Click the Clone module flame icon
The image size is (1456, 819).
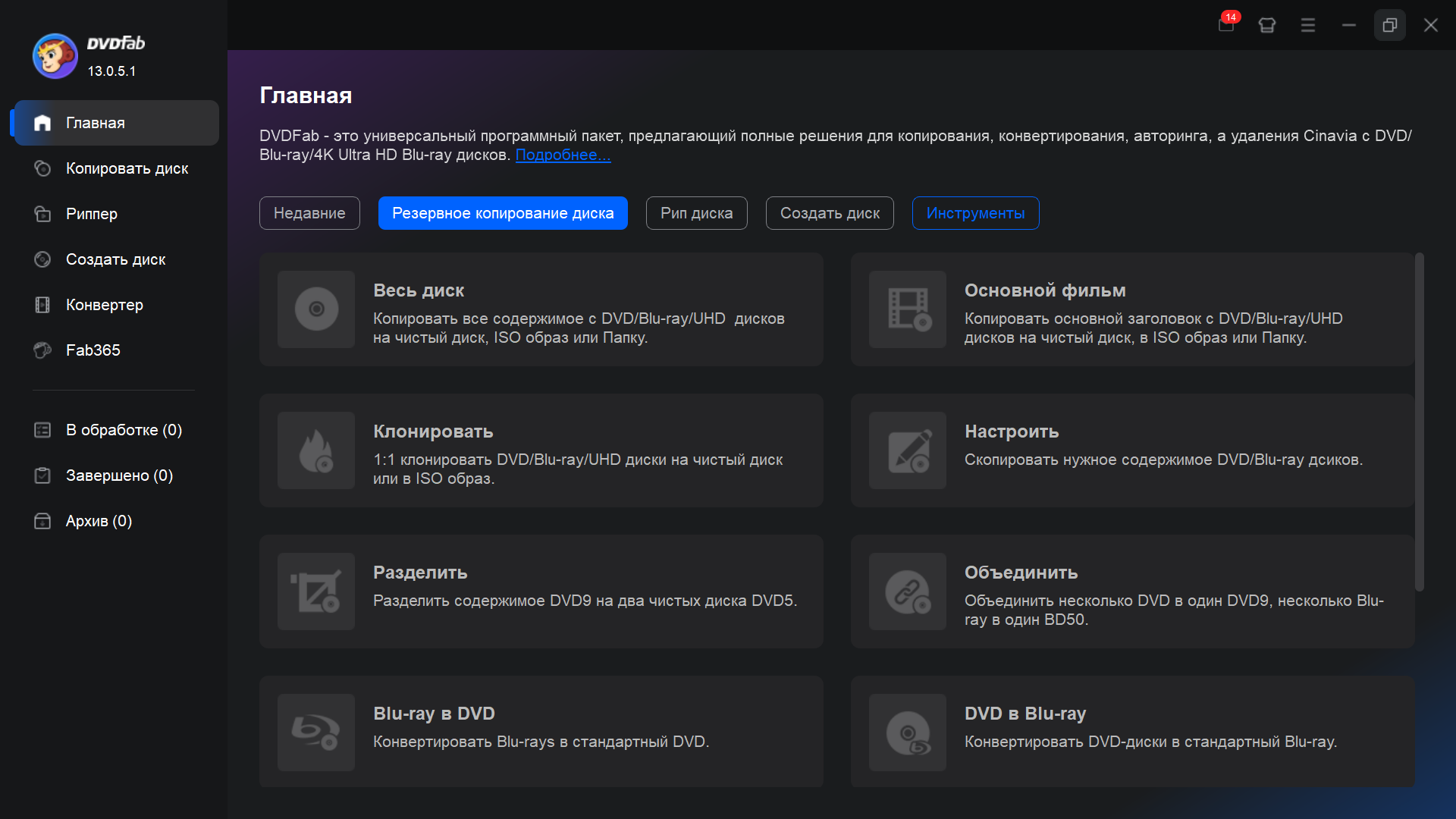(x=316, y=450)
